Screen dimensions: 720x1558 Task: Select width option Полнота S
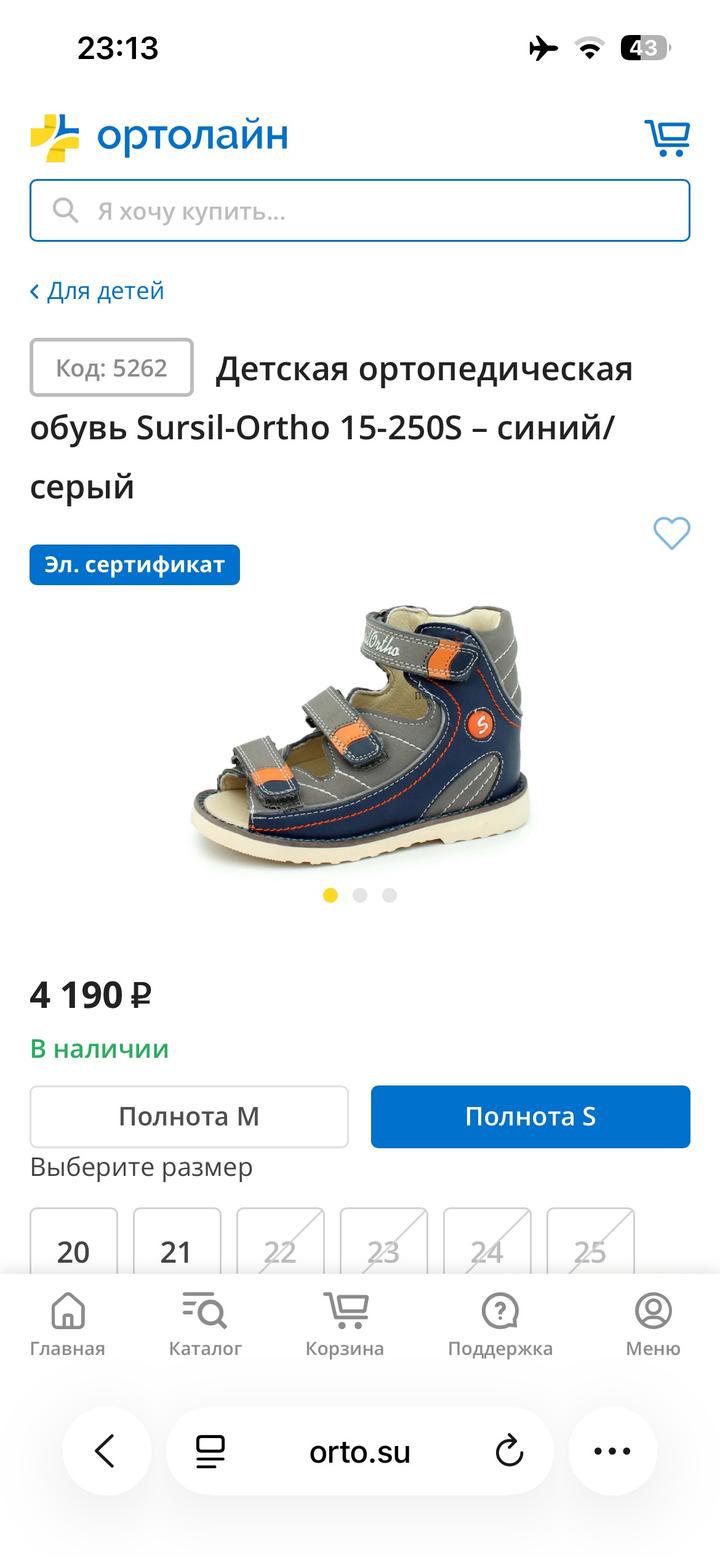[x=530, y=1116]
